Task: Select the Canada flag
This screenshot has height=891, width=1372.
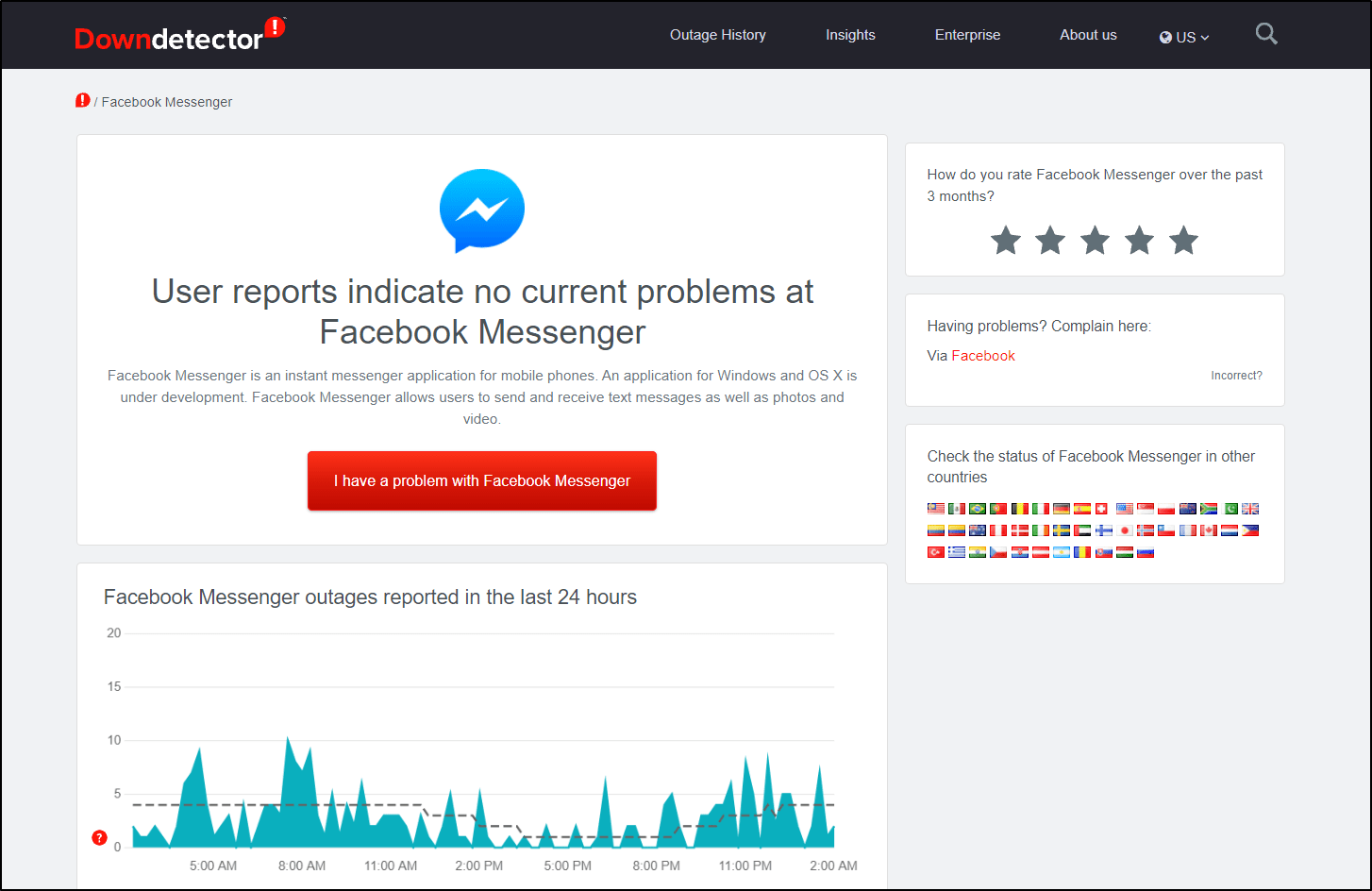Action: click(x=1209, y=530)
